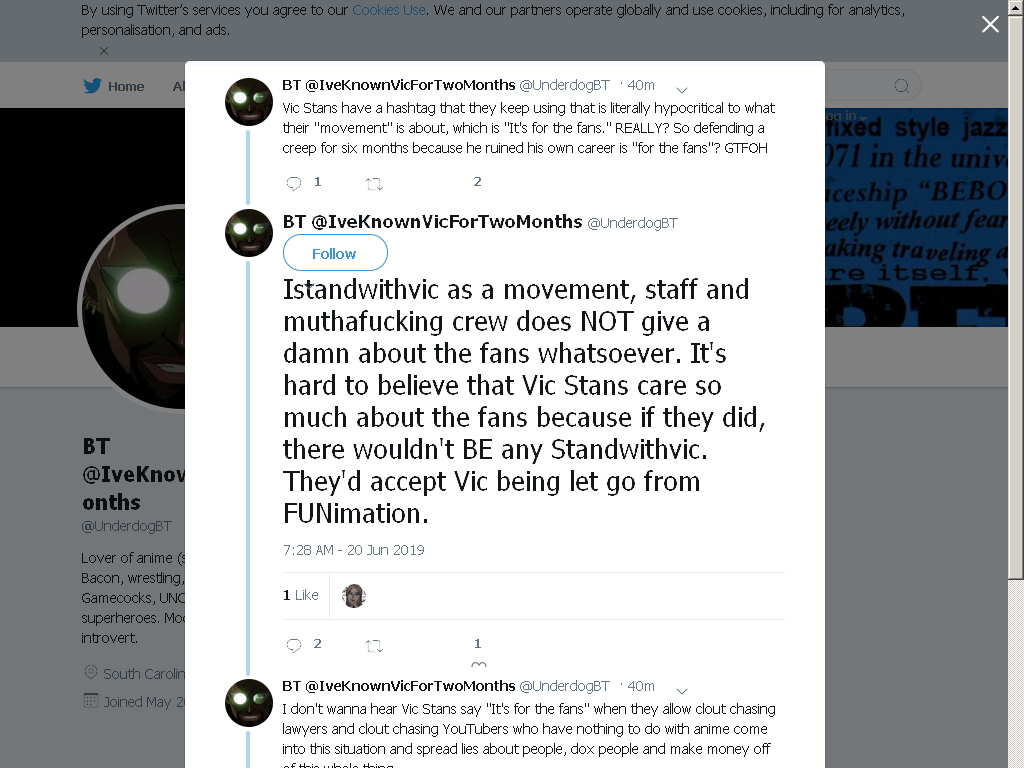Image resolution: width=1024 pixels, height=768 pixels.
Task: Reply to the main Istandwithvic tweet
Action: [294, 645]
